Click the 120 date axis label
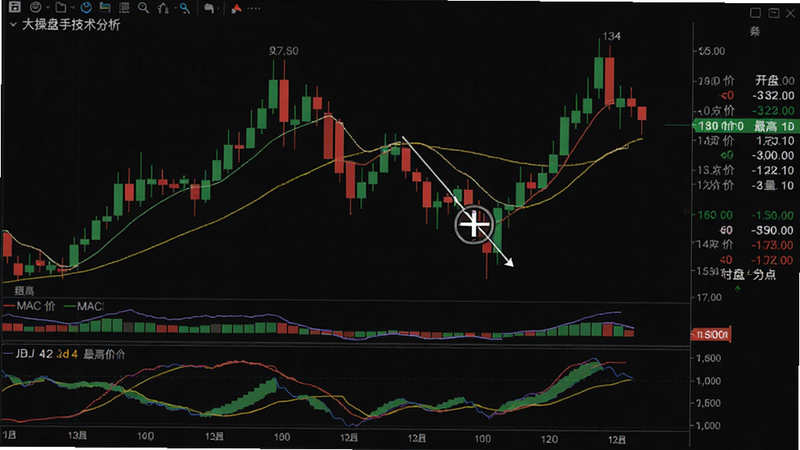The image size is (800, 450). click(549, 439)
